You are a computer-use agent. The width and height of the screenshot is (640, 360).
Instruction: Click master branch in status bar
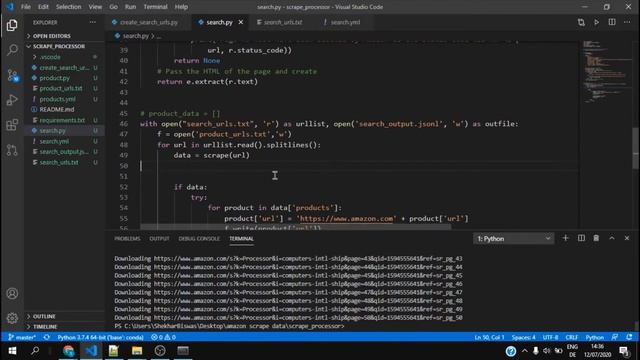[22, 337]
